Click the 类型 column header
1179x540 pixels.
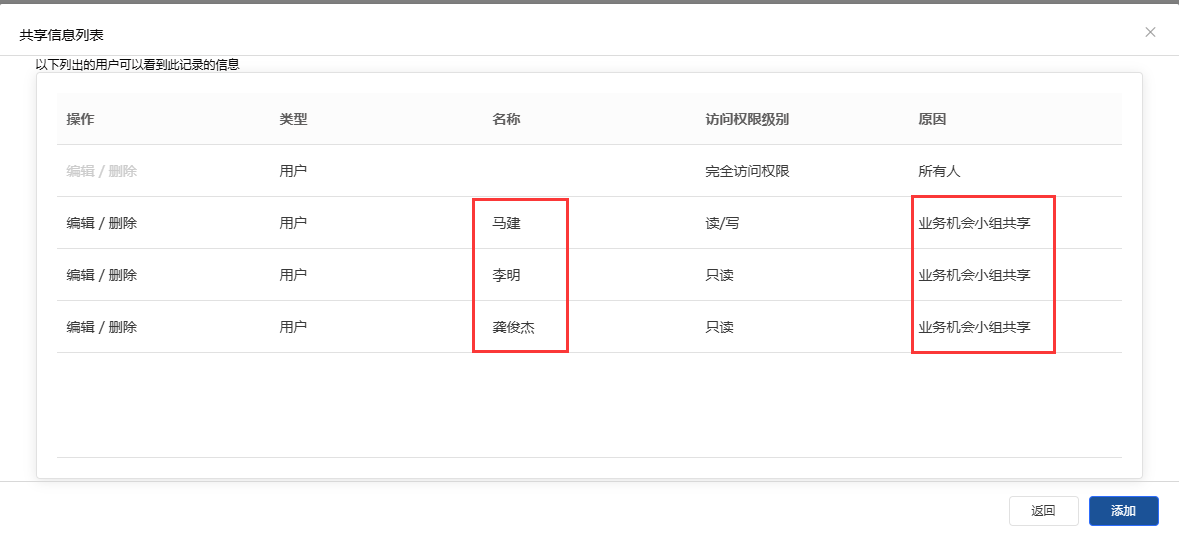point(293,119)
